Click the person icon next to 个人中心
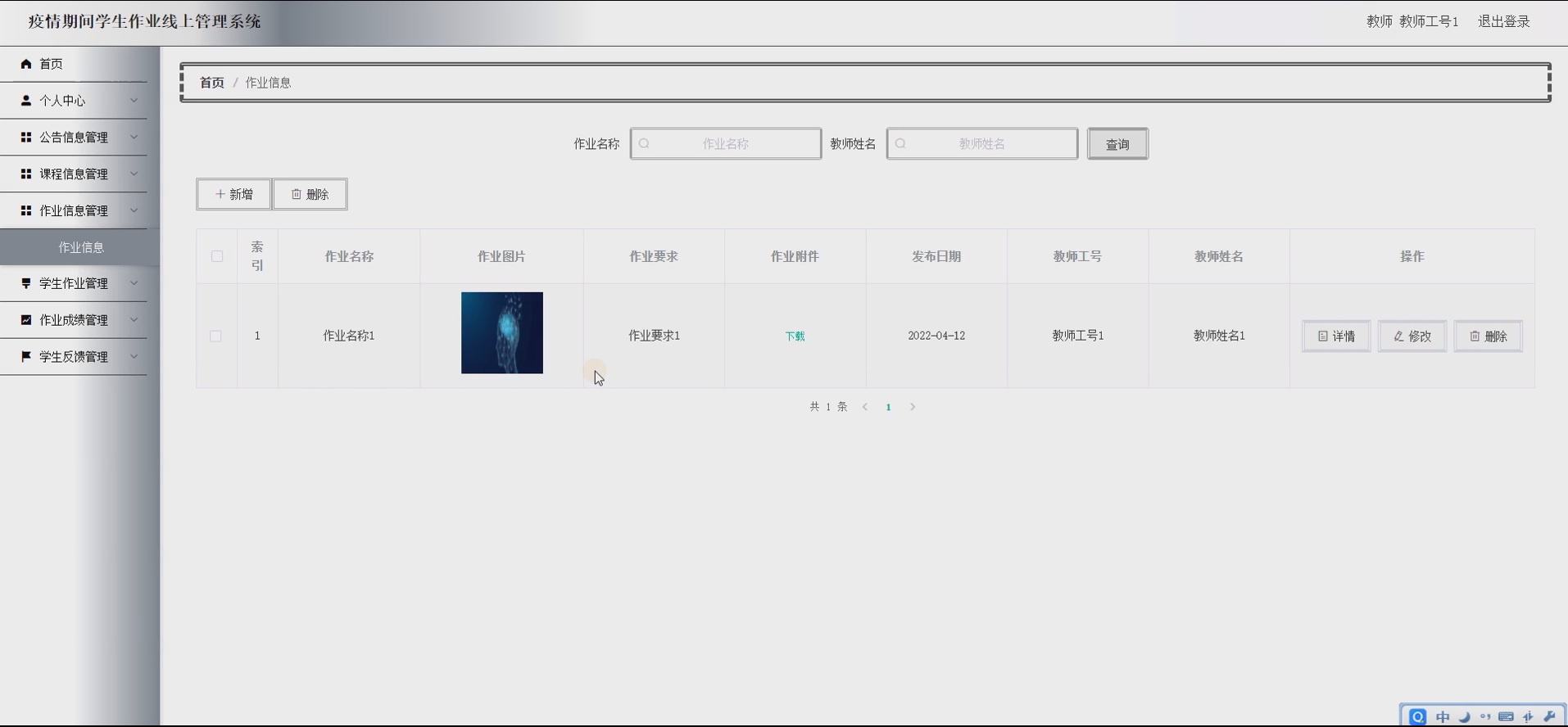This screenshot has height=727, width=1568. (x=26, y=101)
